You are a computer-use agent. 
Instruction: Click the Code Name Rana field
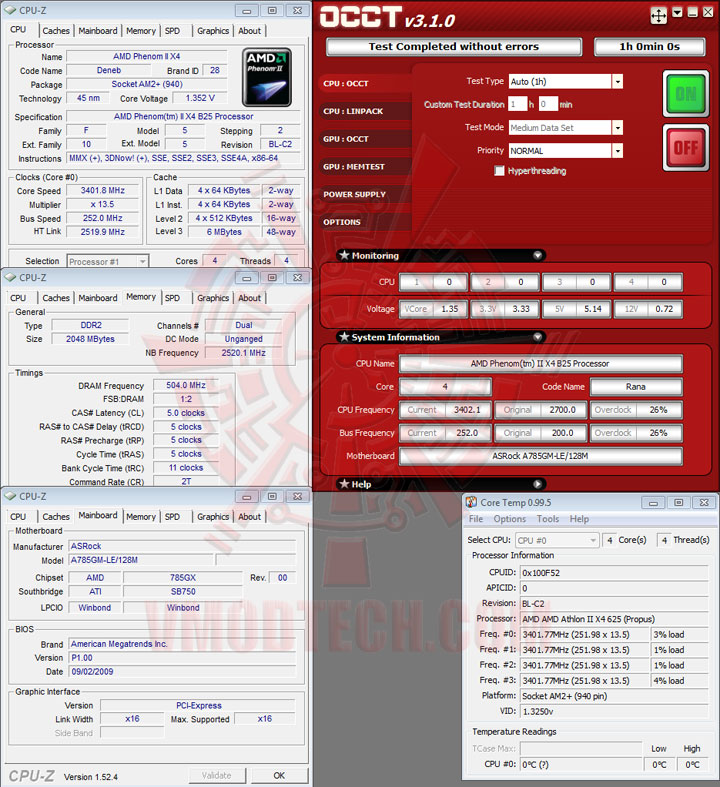[x=636, y=386]
